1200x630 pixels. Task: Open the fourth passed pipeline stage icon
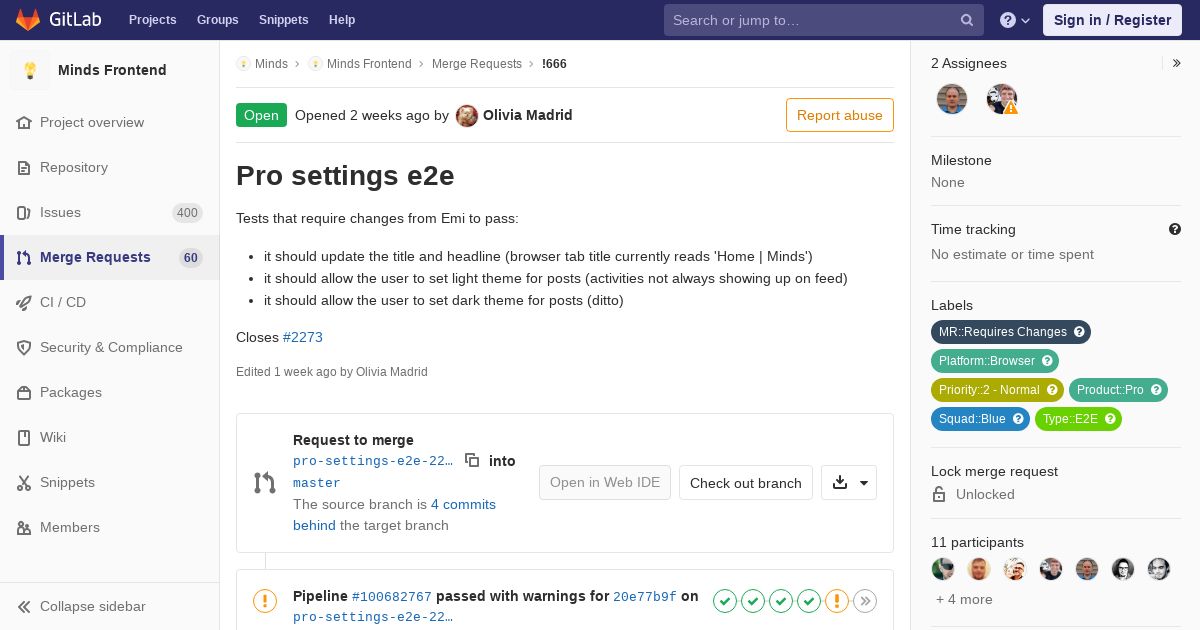pos(809,600)
